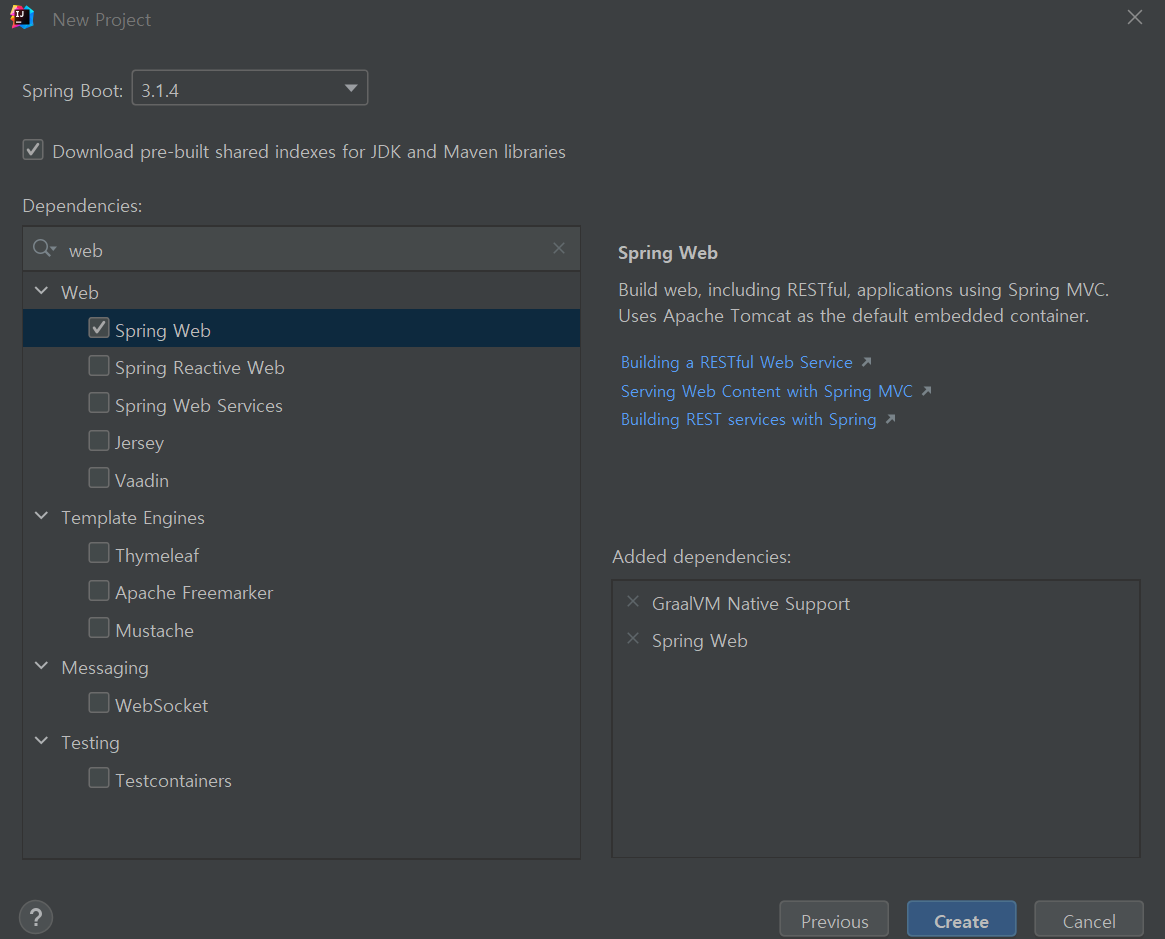Check the Mustache dependency

click(x=99, y=628)
